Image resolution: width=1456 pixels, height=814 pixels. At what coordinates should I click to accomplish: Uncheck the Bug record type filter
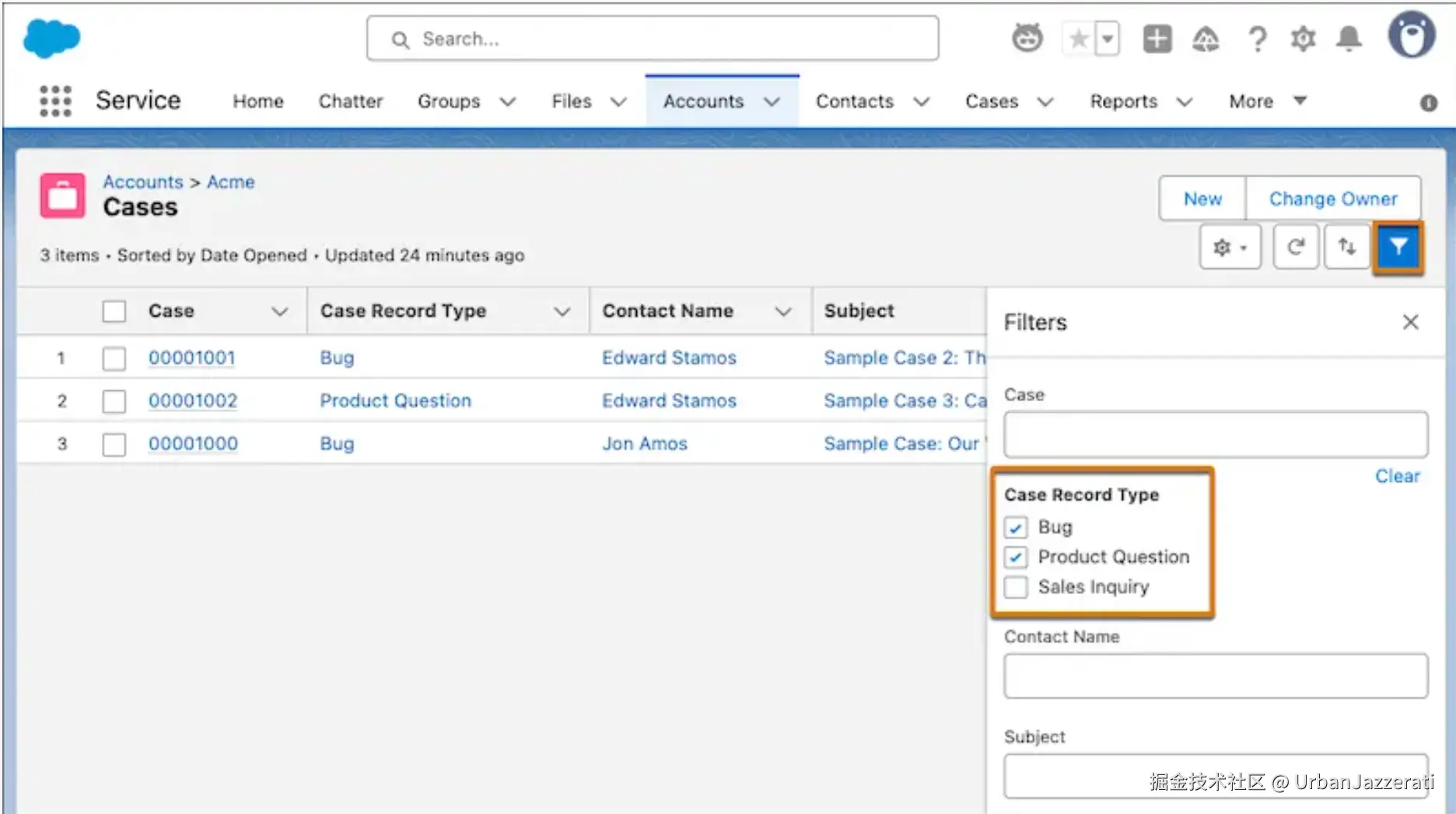(x=1016, y=528)
